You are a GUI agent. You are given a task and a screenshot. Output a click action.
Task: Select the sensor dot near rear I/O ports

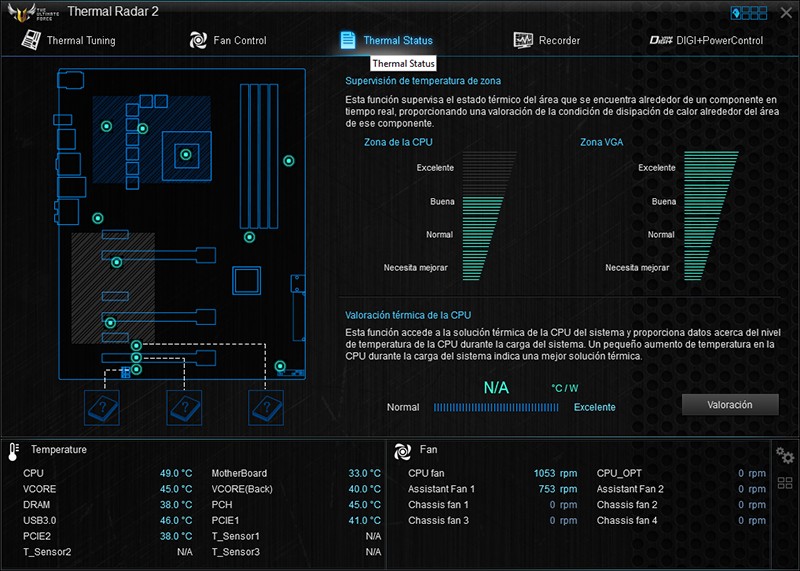(x=97, y=218)
